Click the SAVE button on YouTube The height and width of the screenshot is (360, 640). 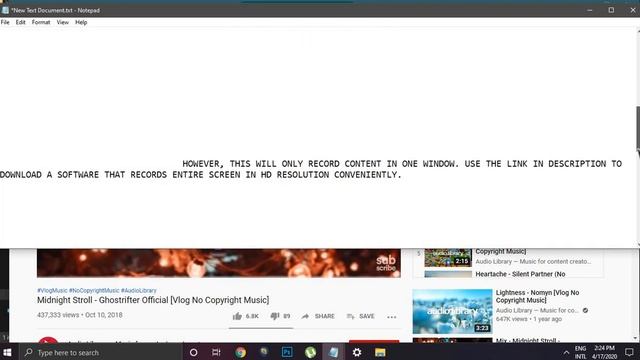tap(360, 316)
